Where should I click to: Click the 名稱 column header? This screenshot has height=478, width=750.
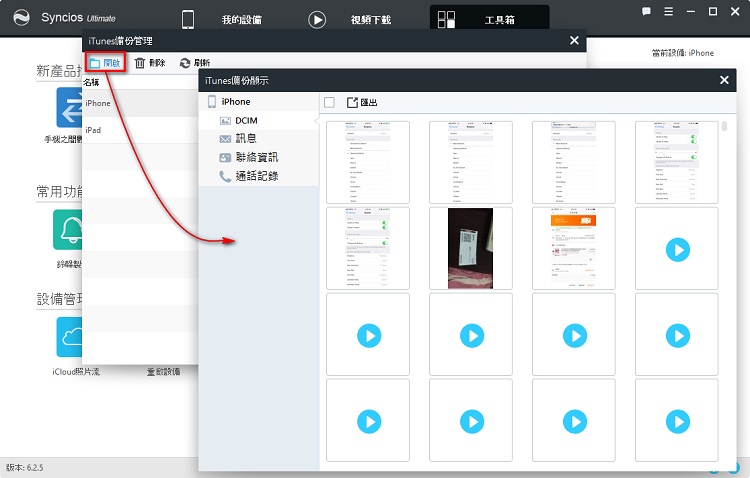pos(91,82)
